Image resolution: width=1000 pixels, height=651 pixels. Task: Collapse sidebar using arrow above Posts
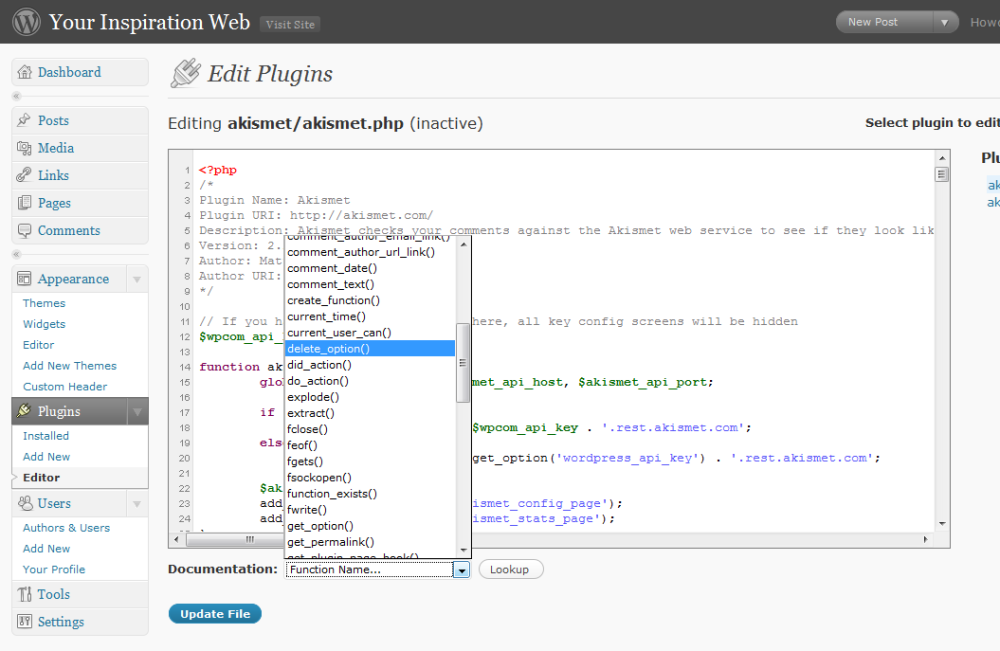click(17, 96)
